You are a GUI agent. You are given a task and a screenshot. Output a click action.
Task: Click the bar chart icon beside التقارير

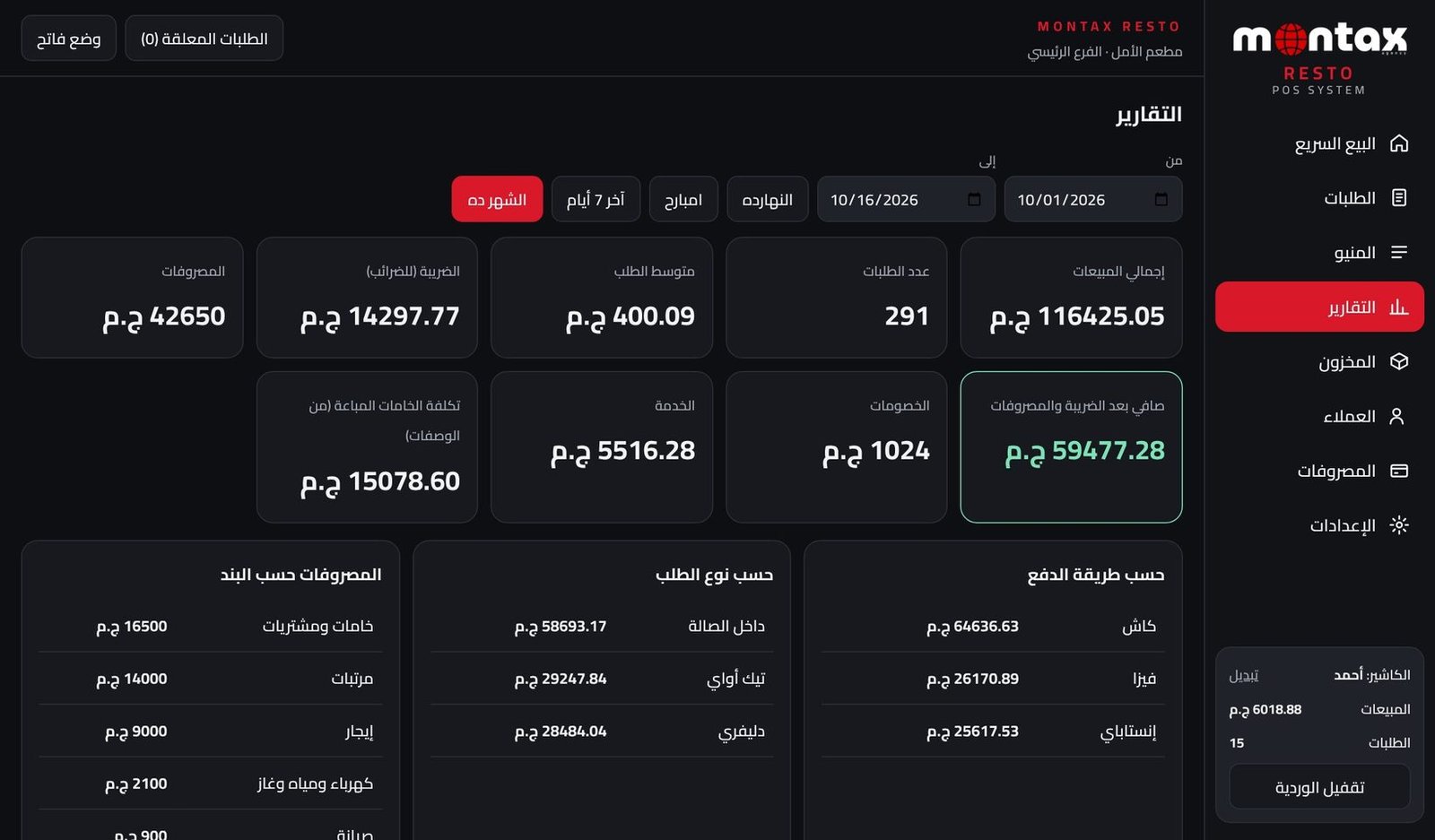click(1399, 307)
